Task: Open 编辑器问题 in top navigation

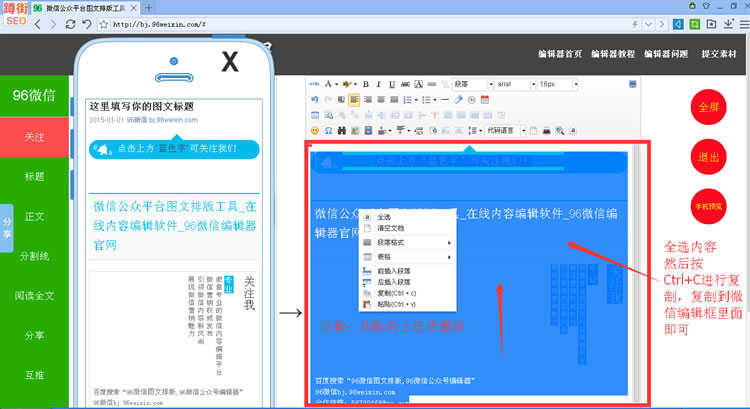Action: [666, 54]
